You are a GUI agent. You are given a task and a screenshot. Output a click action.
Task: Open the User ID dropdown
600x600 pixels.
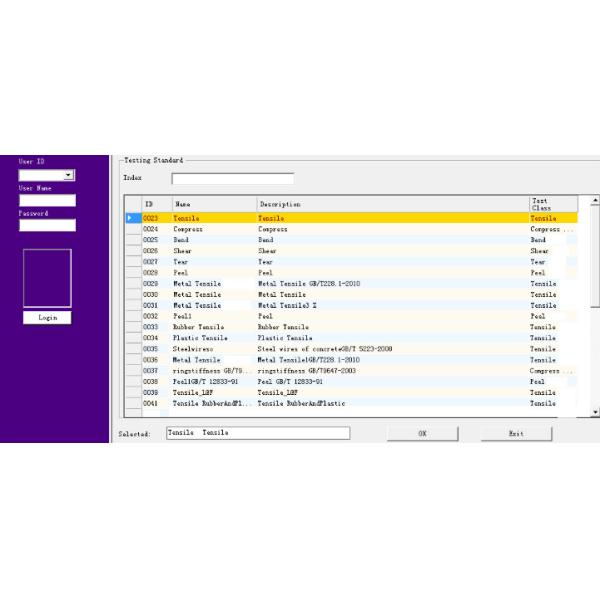(x=69, y=175)
